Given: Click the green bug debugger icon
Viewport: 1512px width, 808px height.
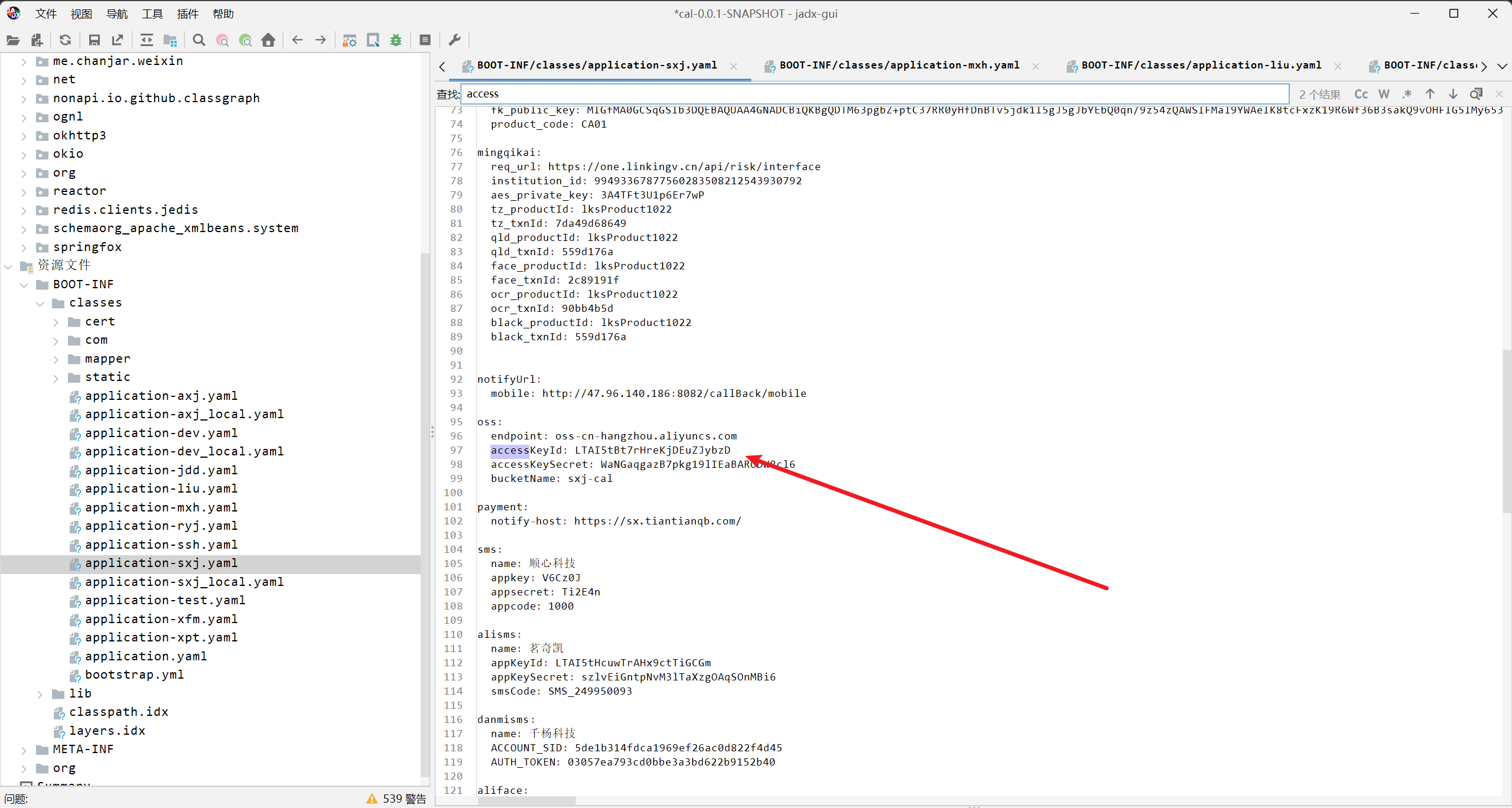Looking at the screenshot, I should pyautogui.click(x=396, y=40).
